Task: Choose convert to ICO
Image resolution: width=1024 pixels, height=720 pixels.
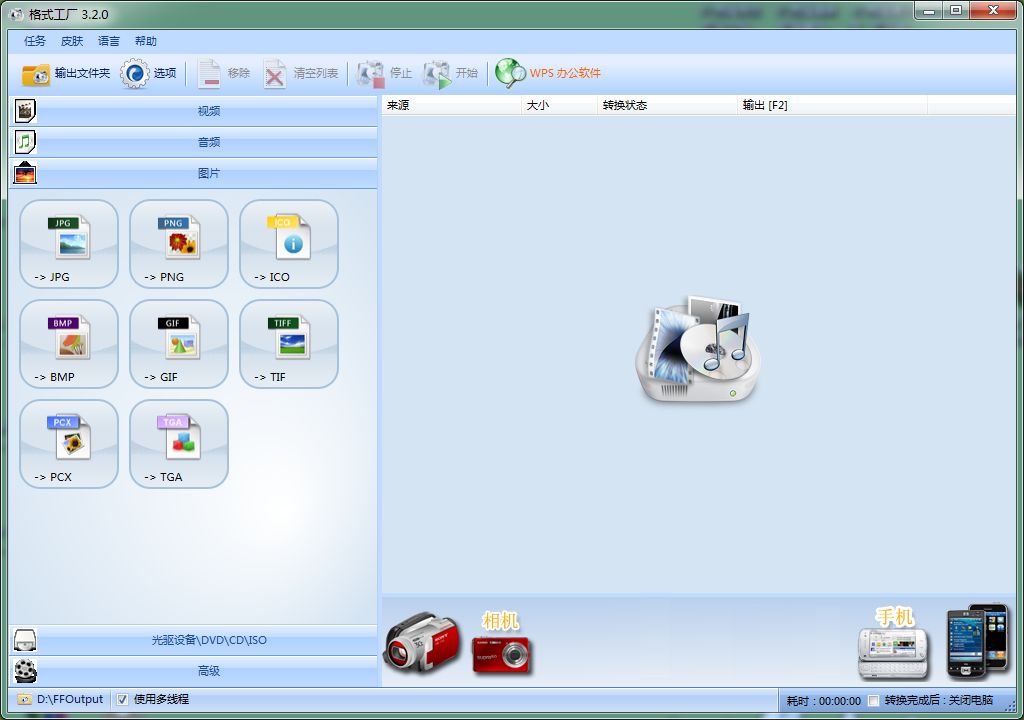Action: (289, 244)
